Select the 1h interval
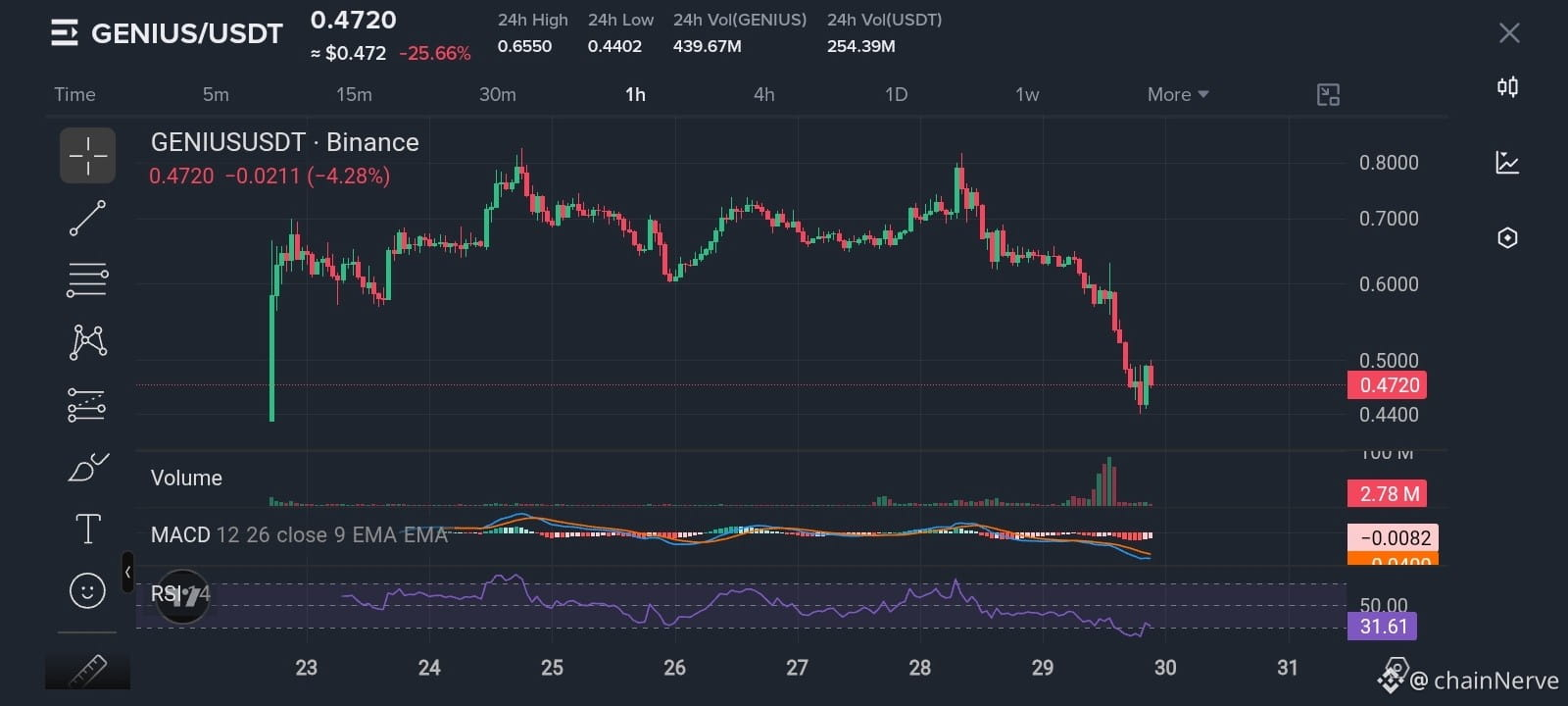 pos(635,94)
